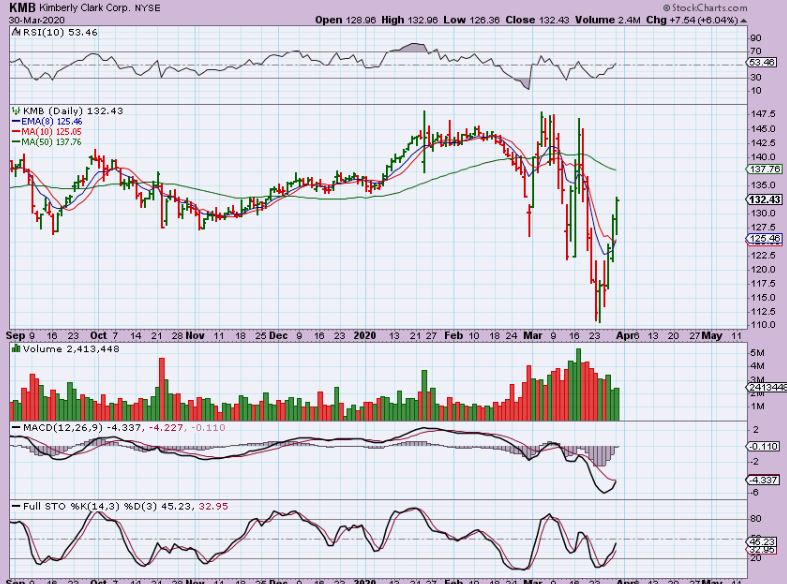Click the 137.76 price tag on right axis

[x=765, y=170]
